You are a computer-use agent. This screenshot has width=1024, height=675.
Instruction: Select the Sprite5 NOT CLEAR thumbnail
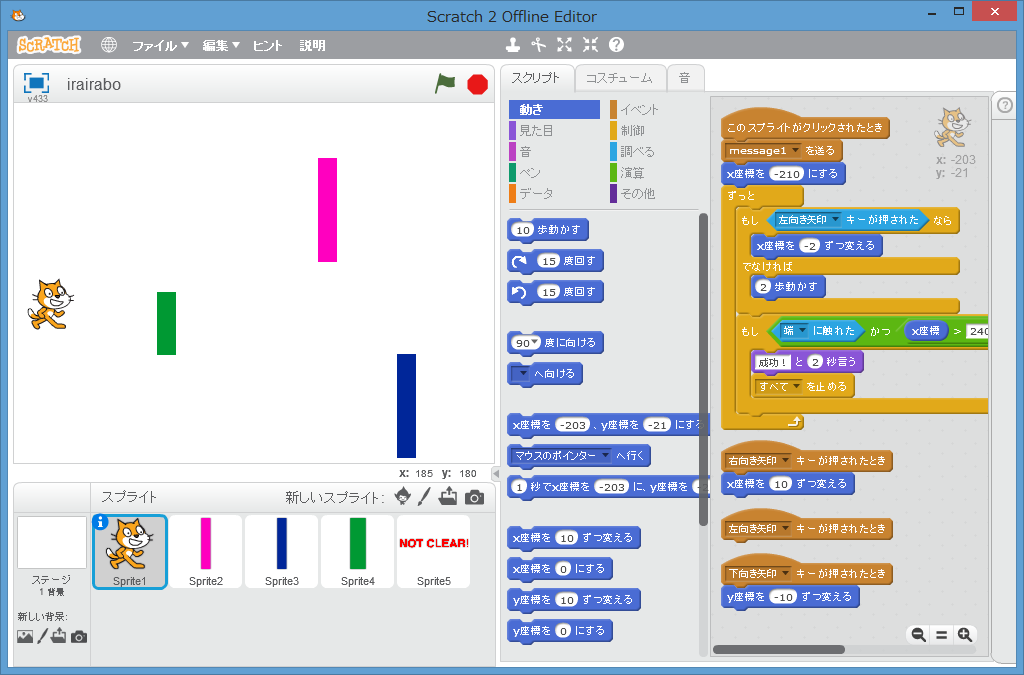pos(433,551)
